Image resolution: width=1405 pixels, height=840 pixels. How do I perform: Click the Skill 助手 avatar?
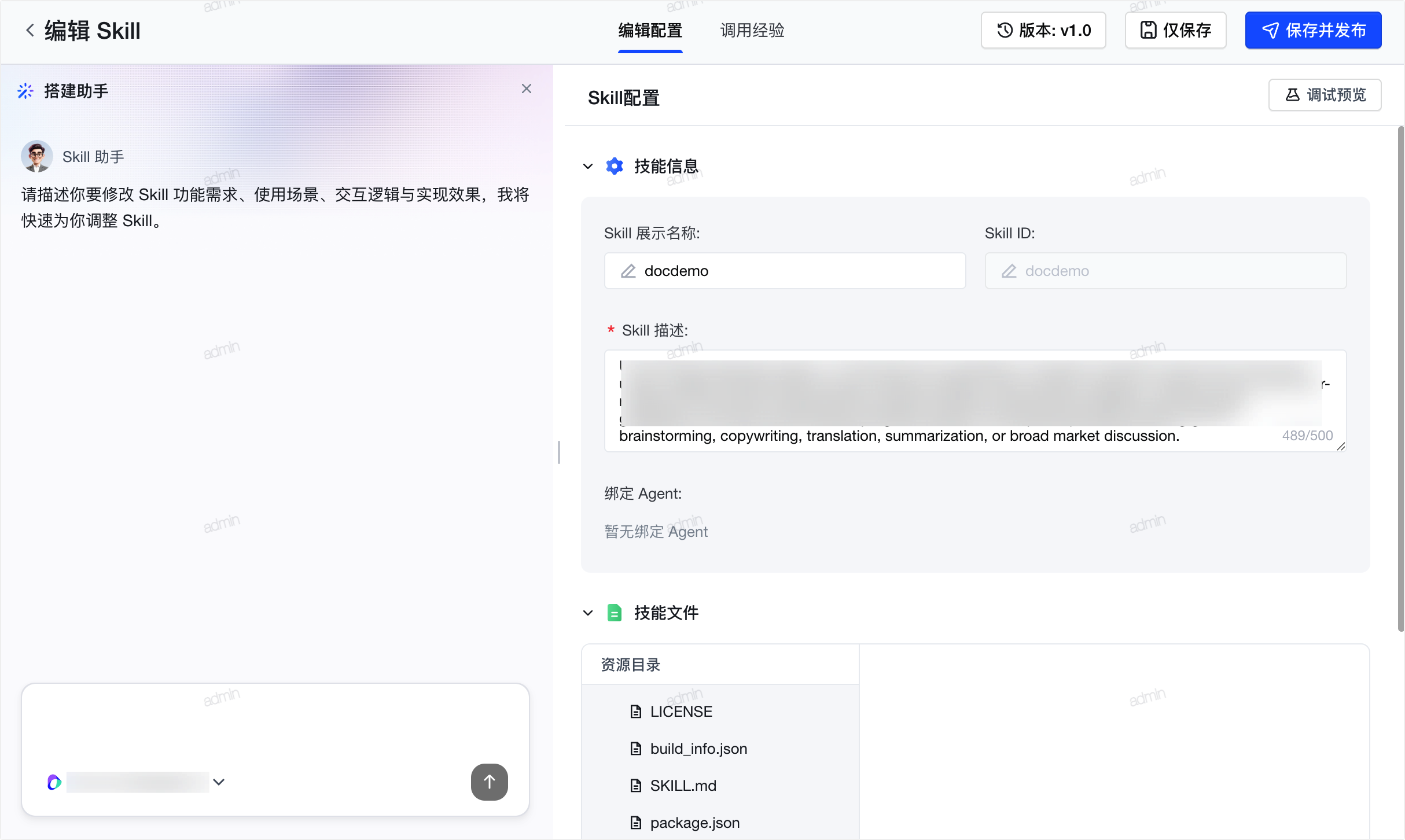click(37, 156)
